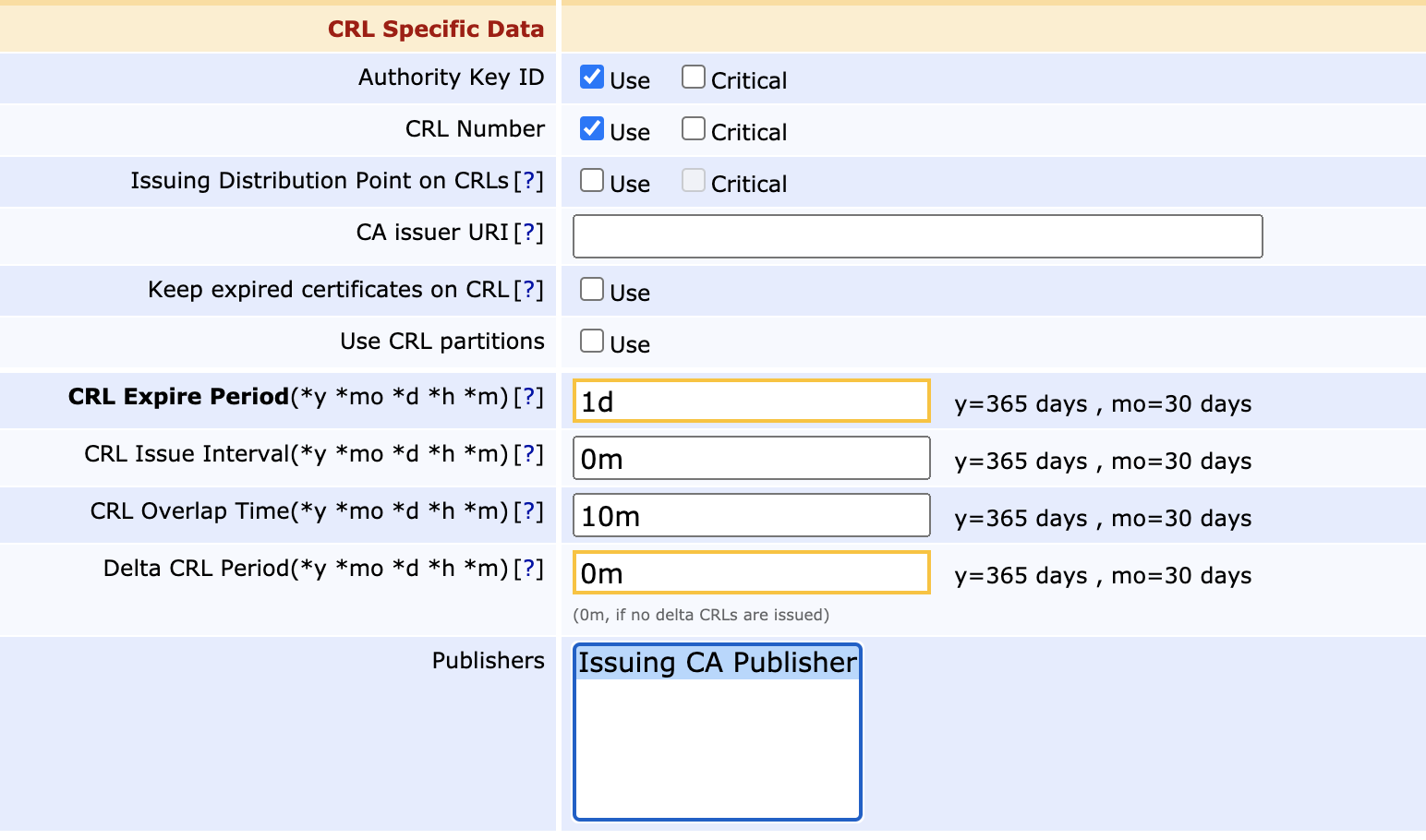Enable Authority Key ID Critical checkbox

pyautogui.click(x=694, y=78)
